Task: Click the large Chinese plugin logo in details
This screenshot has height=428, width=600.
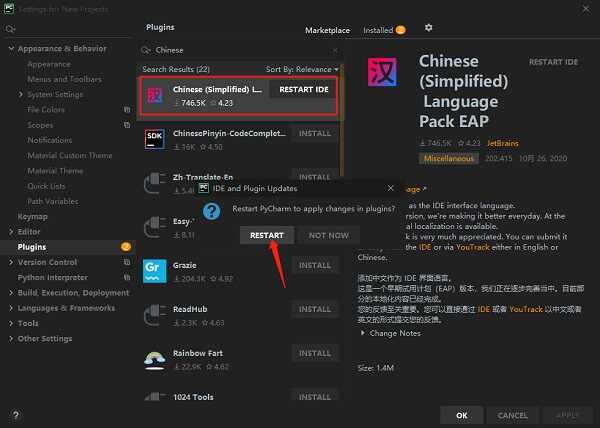Action: pos(382,72)
